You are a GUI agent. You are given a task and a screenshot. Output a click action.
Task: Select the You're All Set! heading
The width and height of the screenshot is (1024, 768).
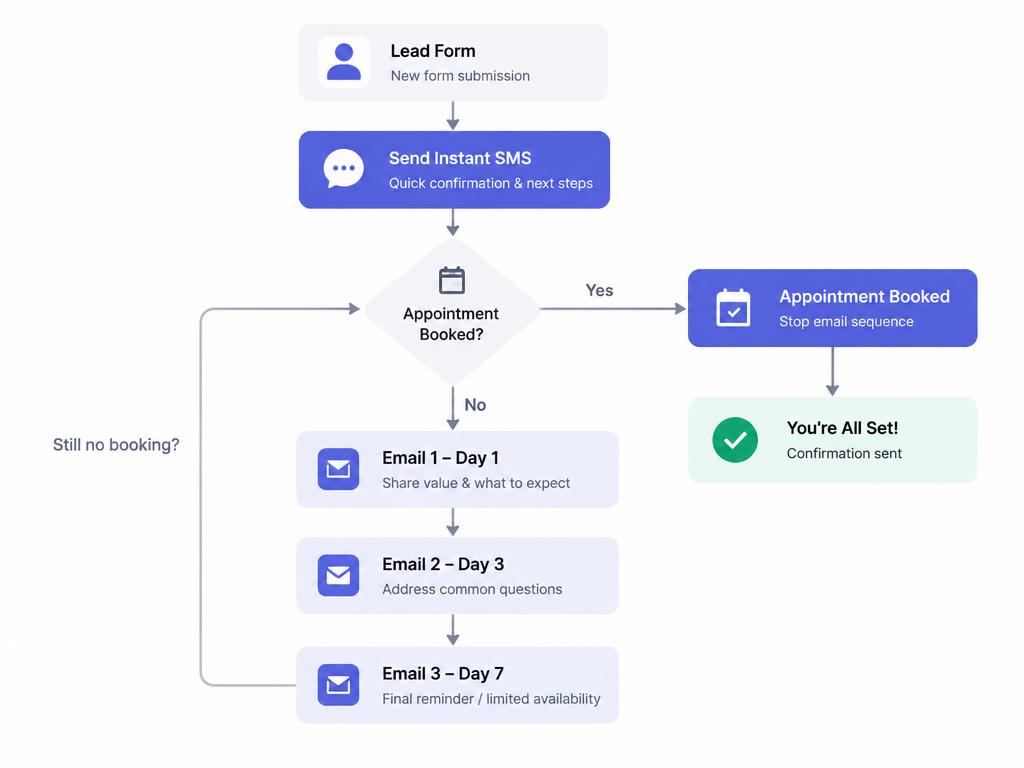pos(842,428)
